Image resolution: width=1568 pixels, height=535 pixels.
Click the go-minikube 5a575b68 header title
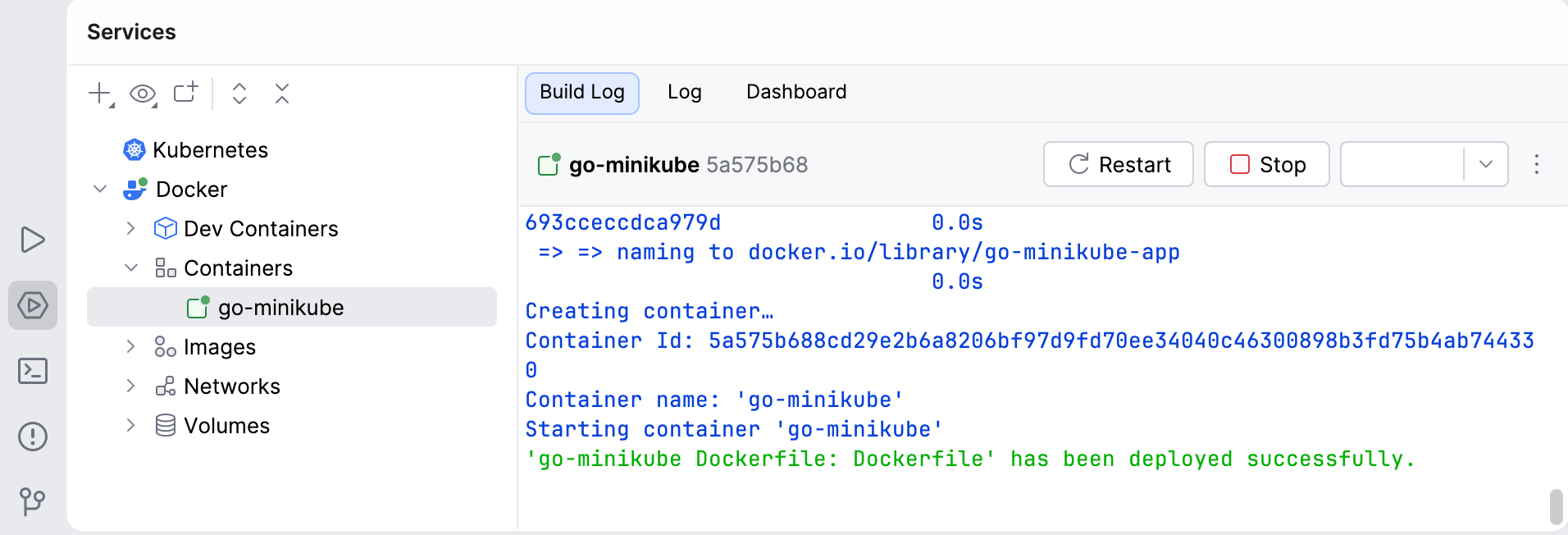[x=688, y=165]
